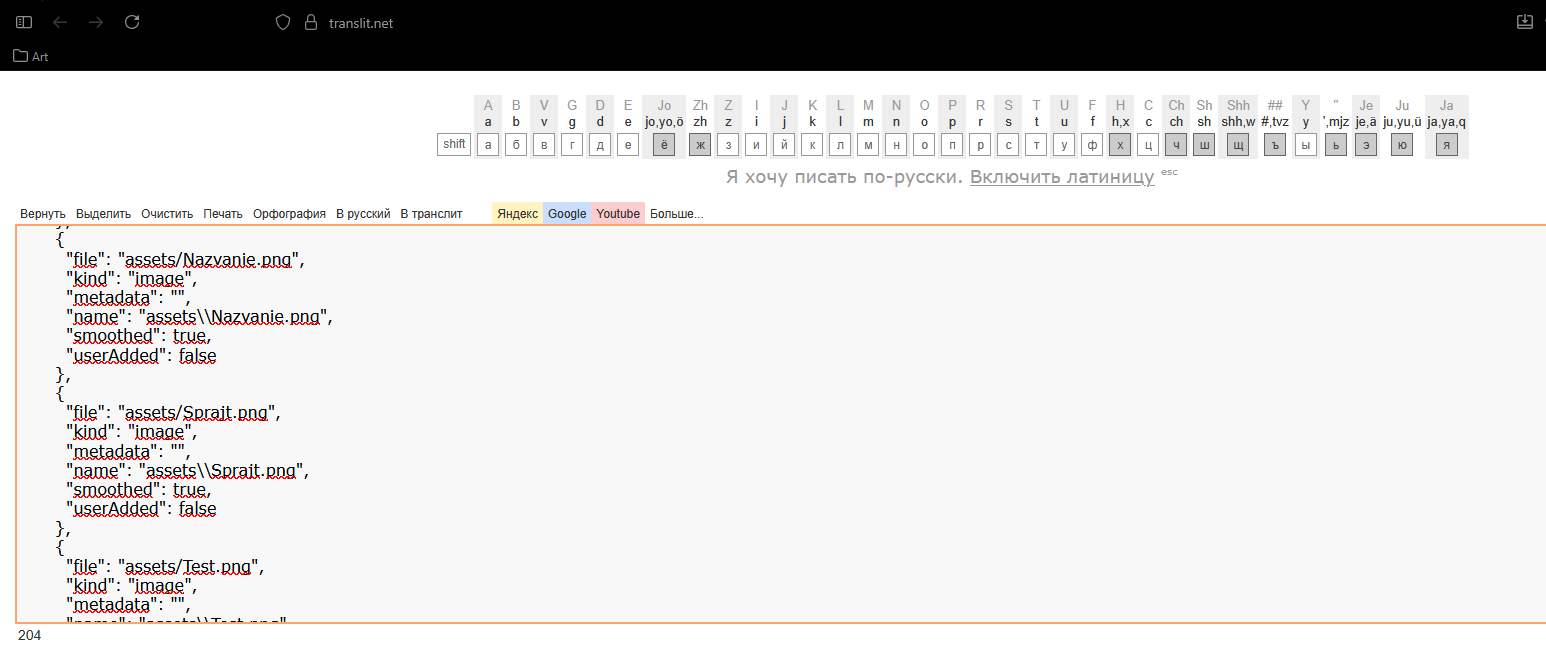Image resolution: width=1546 pixels, height=651 pixels.
Task: Click Включить латиницу to switch layout
Action: pos(1061,177)
